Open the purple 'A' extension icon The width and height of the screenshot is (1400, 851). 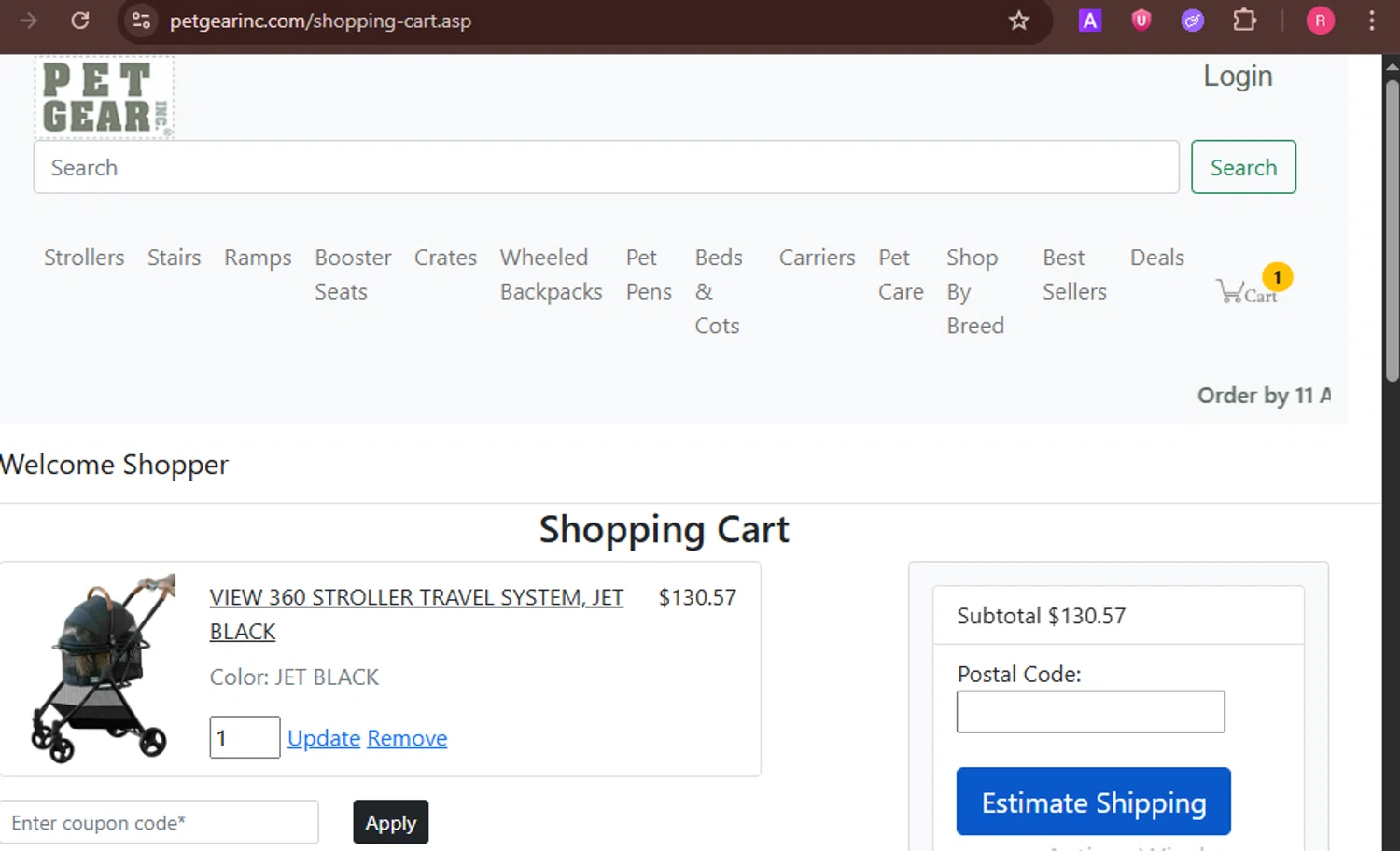click(1089, 21)
